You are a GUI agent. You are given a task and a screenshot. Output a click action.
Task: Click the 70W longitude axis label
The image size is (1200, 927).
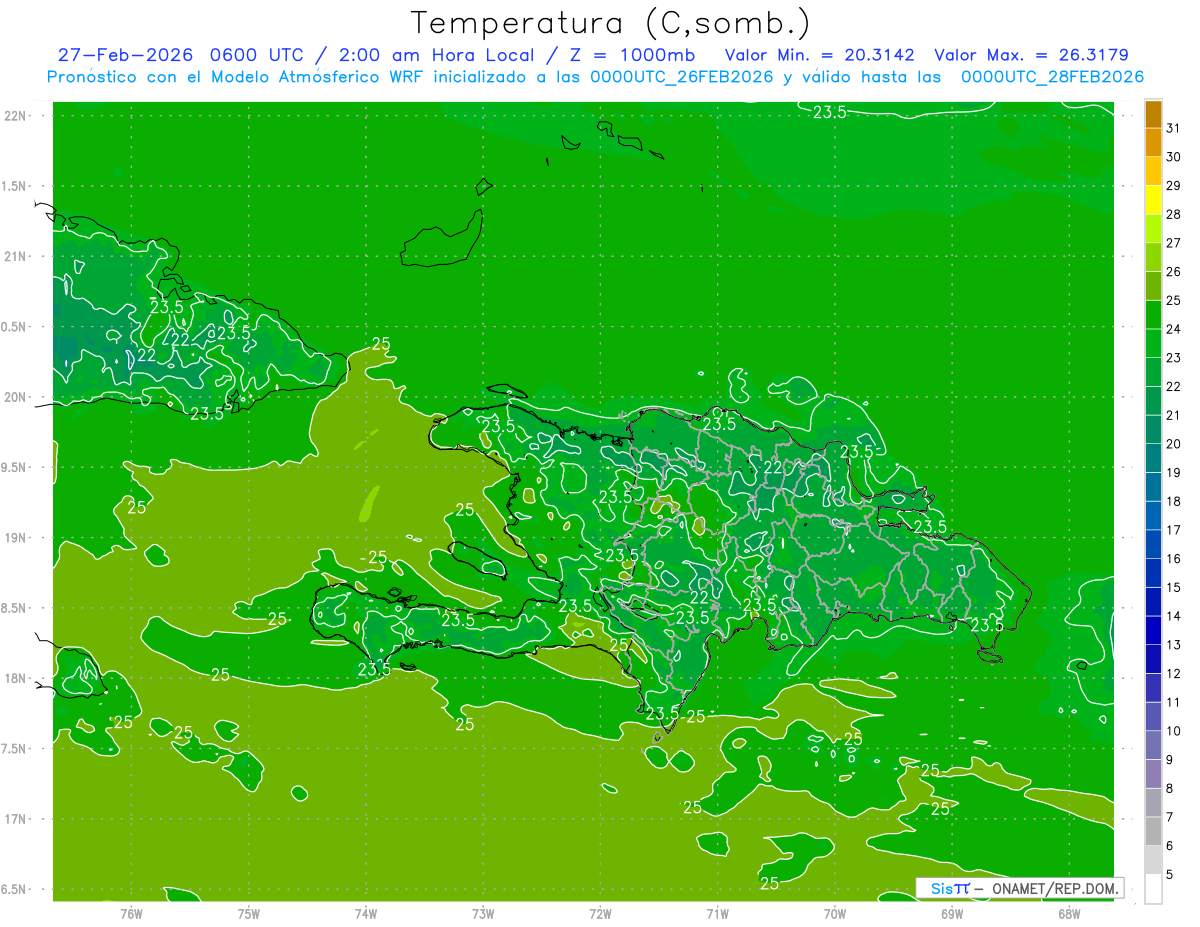(x=835, y=913)
